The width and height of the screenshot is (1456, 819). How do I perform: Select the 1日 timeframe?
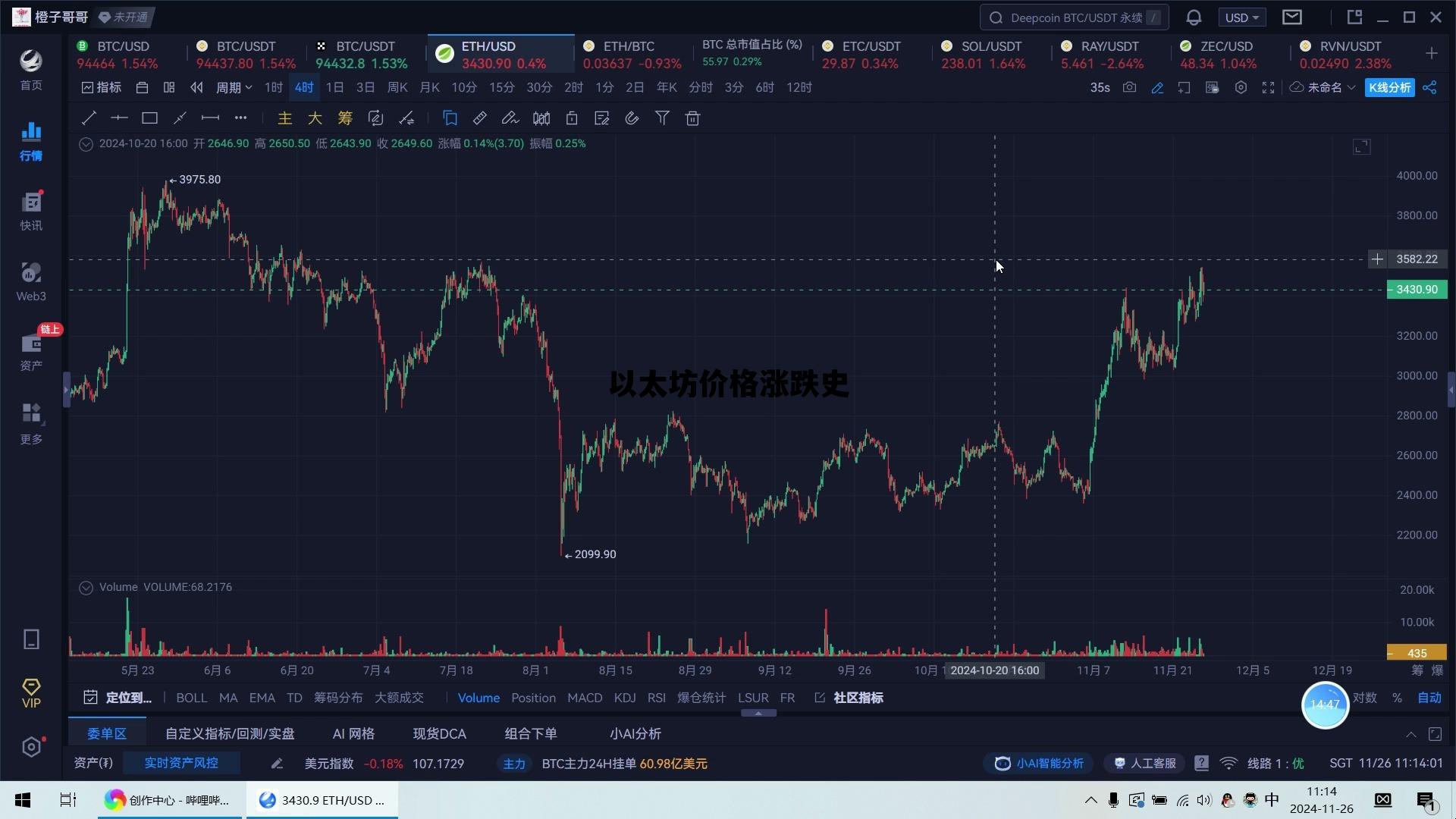334,88
